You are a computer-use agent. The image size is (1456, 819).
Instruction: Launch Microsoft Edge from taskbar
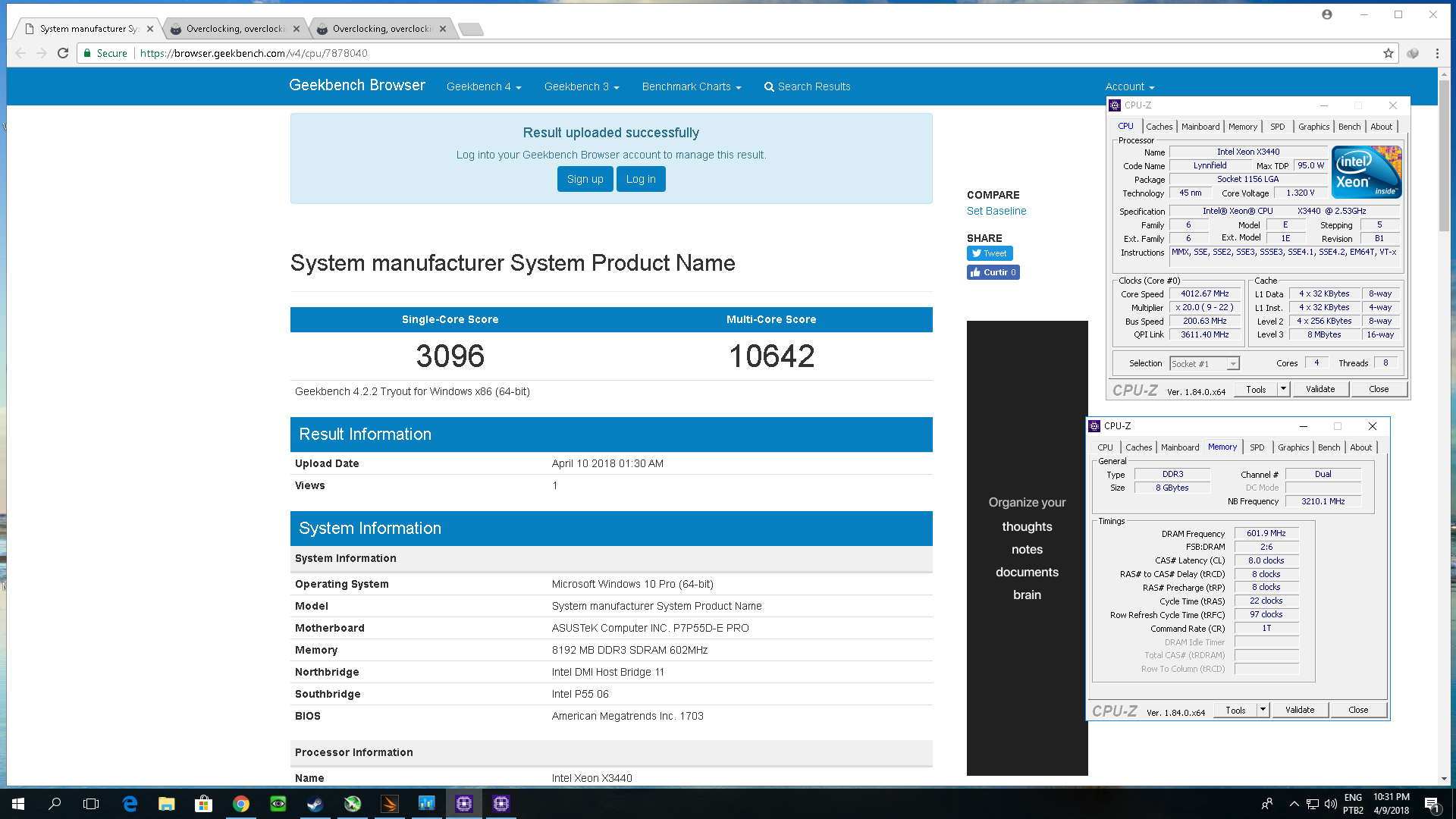(x=130, y=804)
